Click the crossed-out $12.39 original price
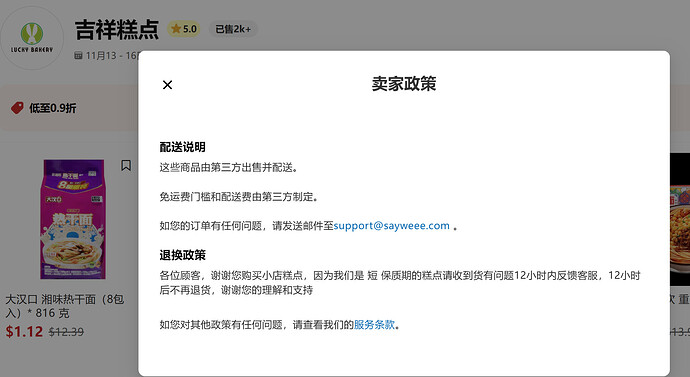Screen dimensions: 690x377 (66, 332)
